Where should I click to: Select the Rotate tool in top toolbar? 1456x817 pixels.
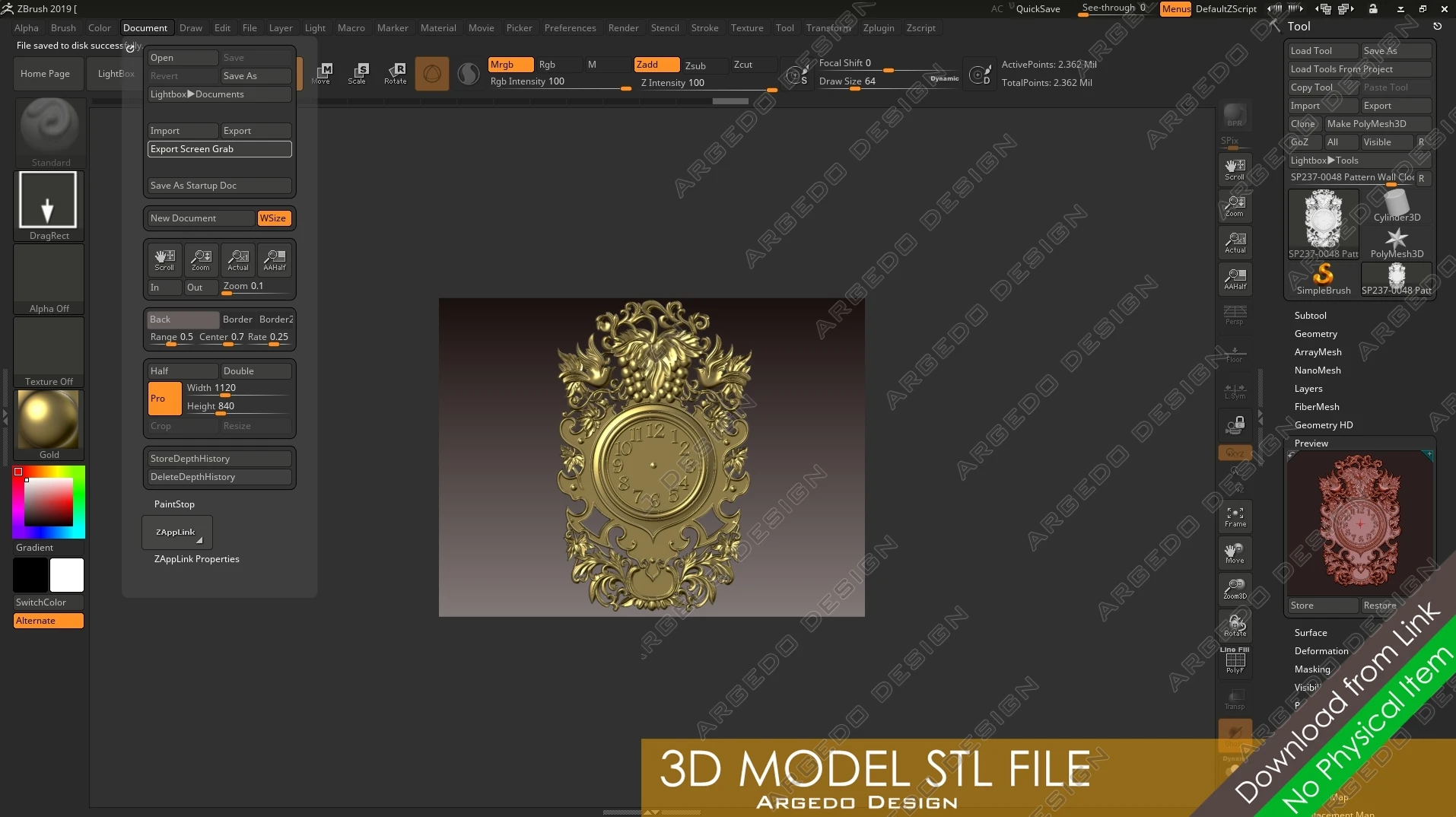pyautogui.click(x=395, y=73)
